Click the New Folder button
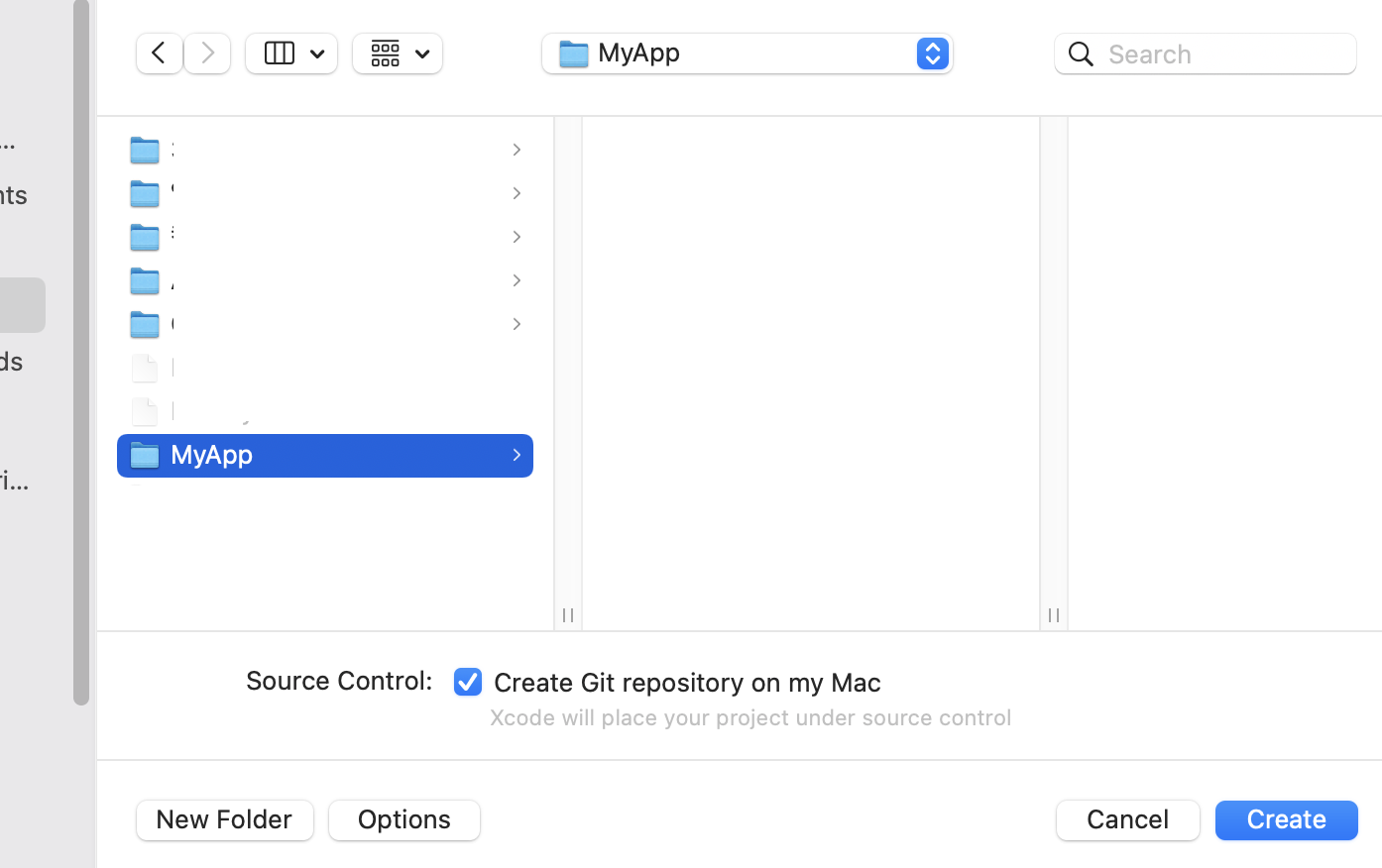Screen dimensions: 1382x868 pos(225,820)
